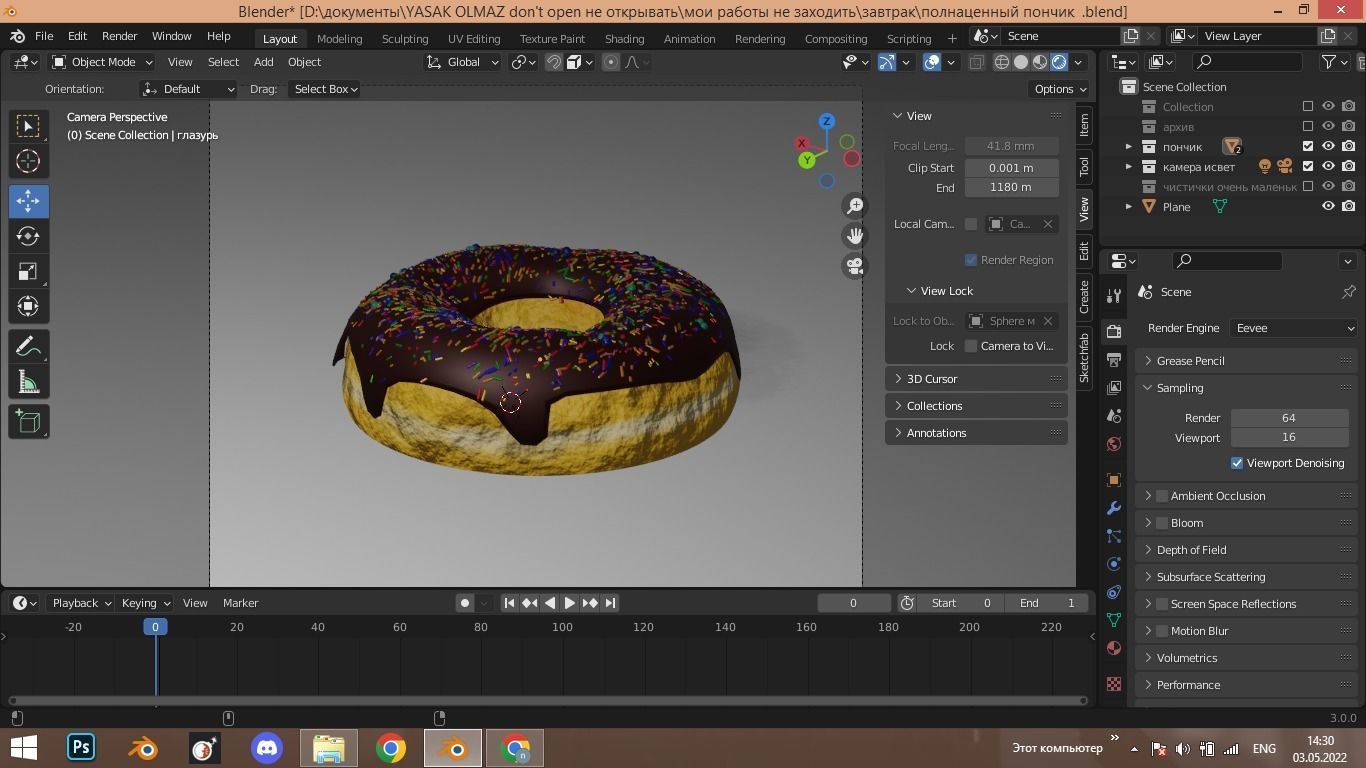Enable the Motion Blur checkbox
1366x768 pixels.
tap(1162, 631)
